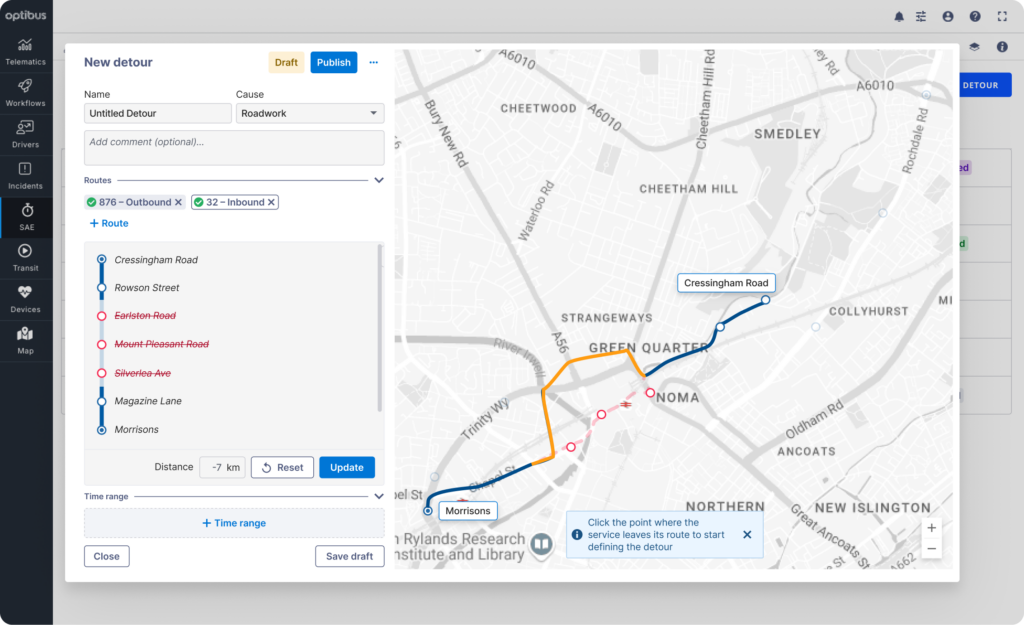The height and width of the screenshot is (625, 1024).
Task: Open Transit play icon
Action: click(25, 251)
